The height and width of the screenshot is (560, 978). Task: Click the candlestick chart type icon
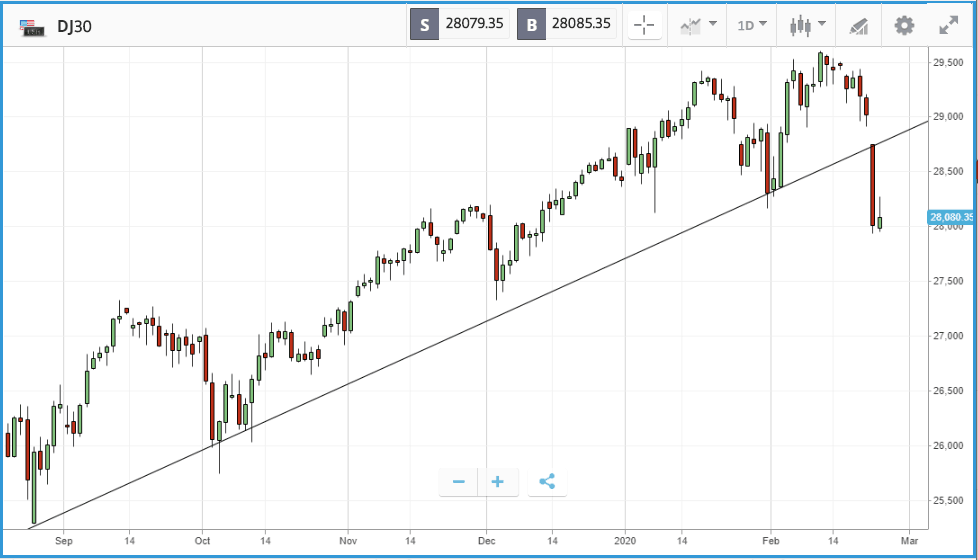800,26
